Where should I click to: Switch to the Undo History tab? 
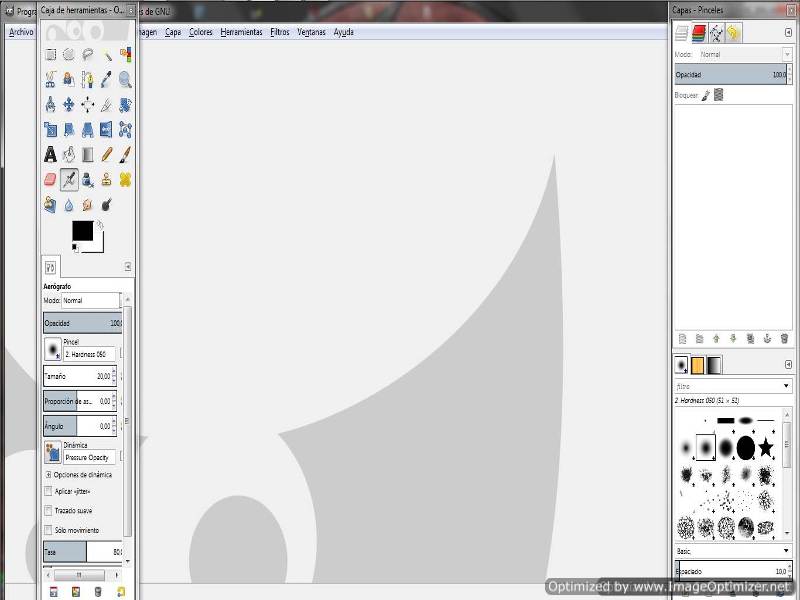(733, 33)
